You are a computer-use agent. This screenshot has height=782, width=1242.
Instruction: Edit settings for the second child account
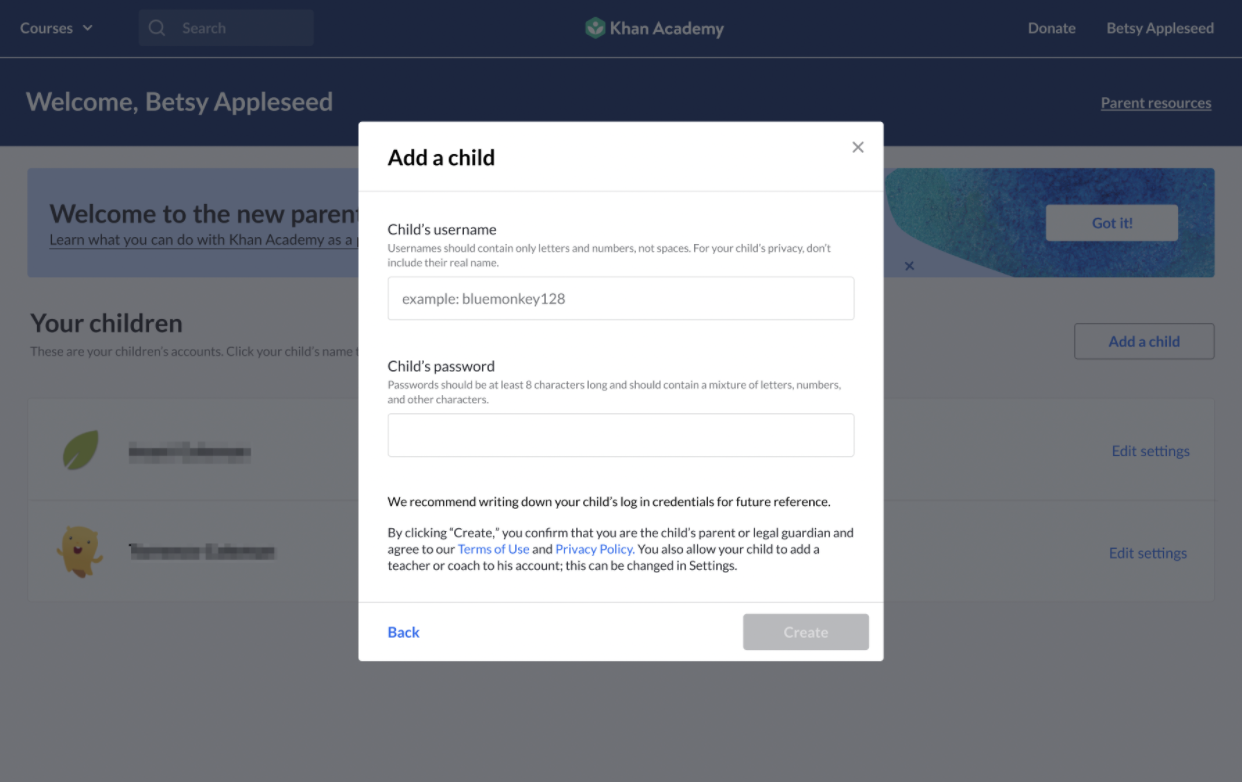pyautogui.click(x=1147, y=553)
